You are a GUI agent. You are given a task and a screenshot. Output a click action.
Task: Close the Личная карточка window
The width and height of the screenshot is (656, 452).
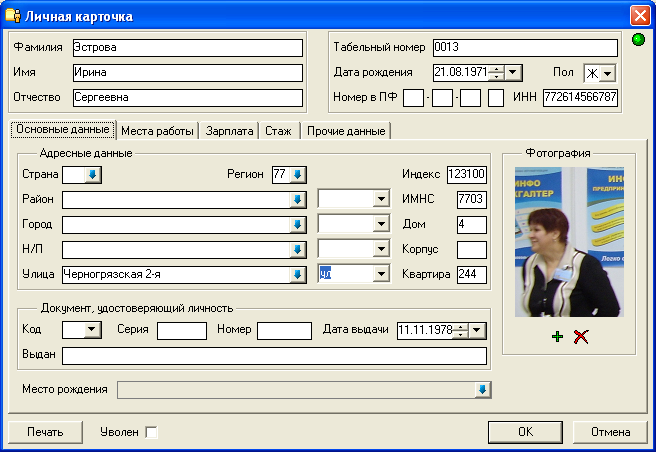pyautogui.click(x=640, y=16)
